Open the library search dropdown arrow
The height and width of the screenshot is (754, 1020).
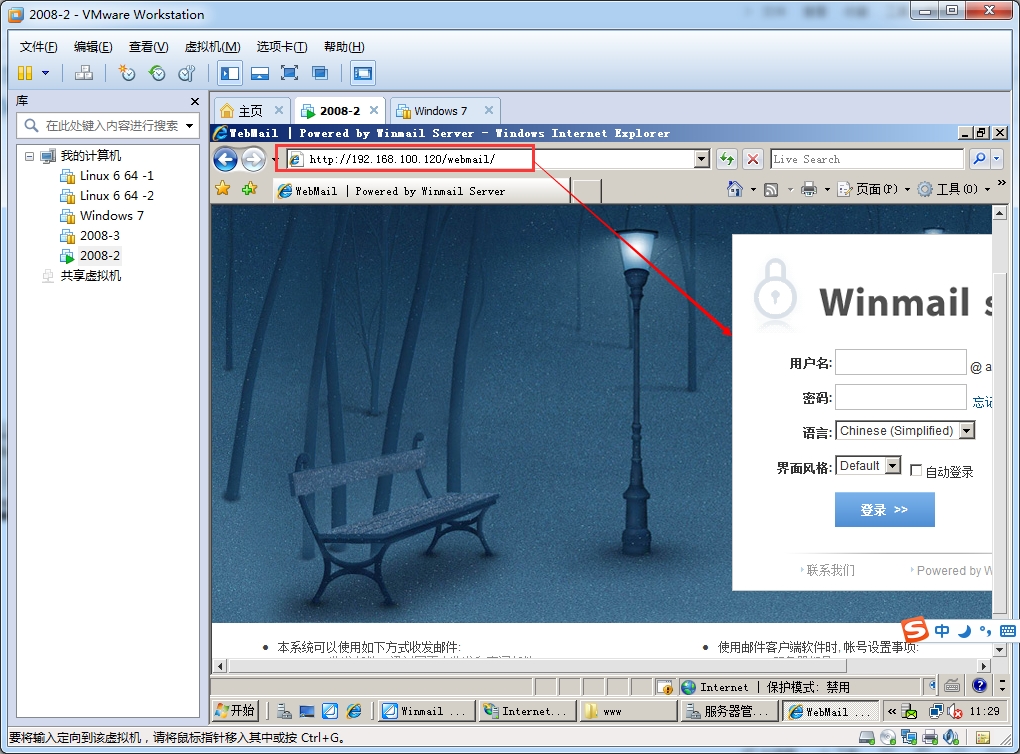pos(189,126)
